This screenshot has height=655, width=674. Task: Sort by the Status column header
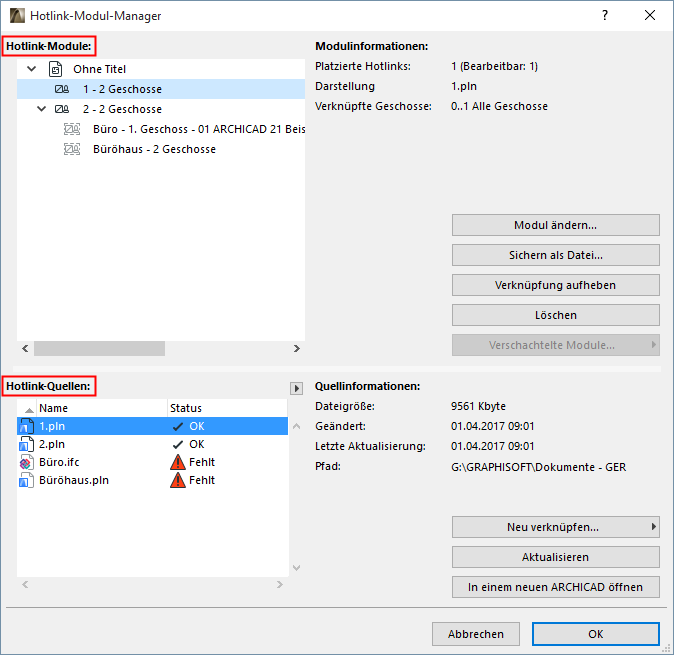pyautogui.click(x=227, y=408)
